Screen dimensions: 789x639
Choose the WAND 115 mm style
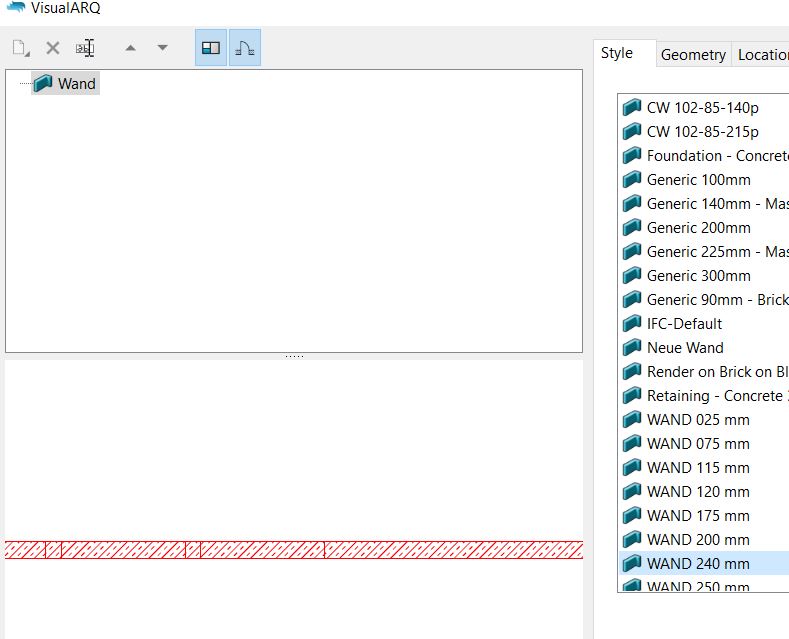tap(704, 468)
